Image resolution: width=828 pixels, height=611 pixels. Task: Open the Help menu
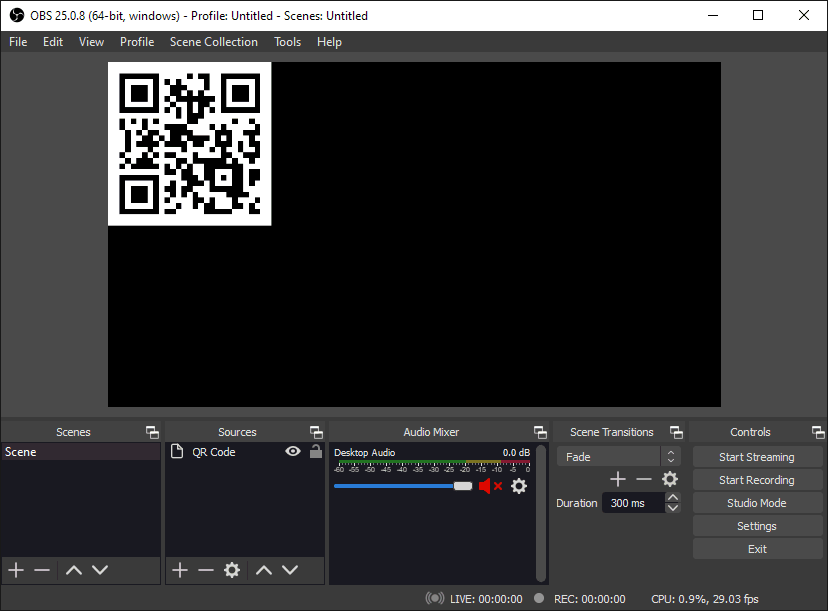coord(330,42)
